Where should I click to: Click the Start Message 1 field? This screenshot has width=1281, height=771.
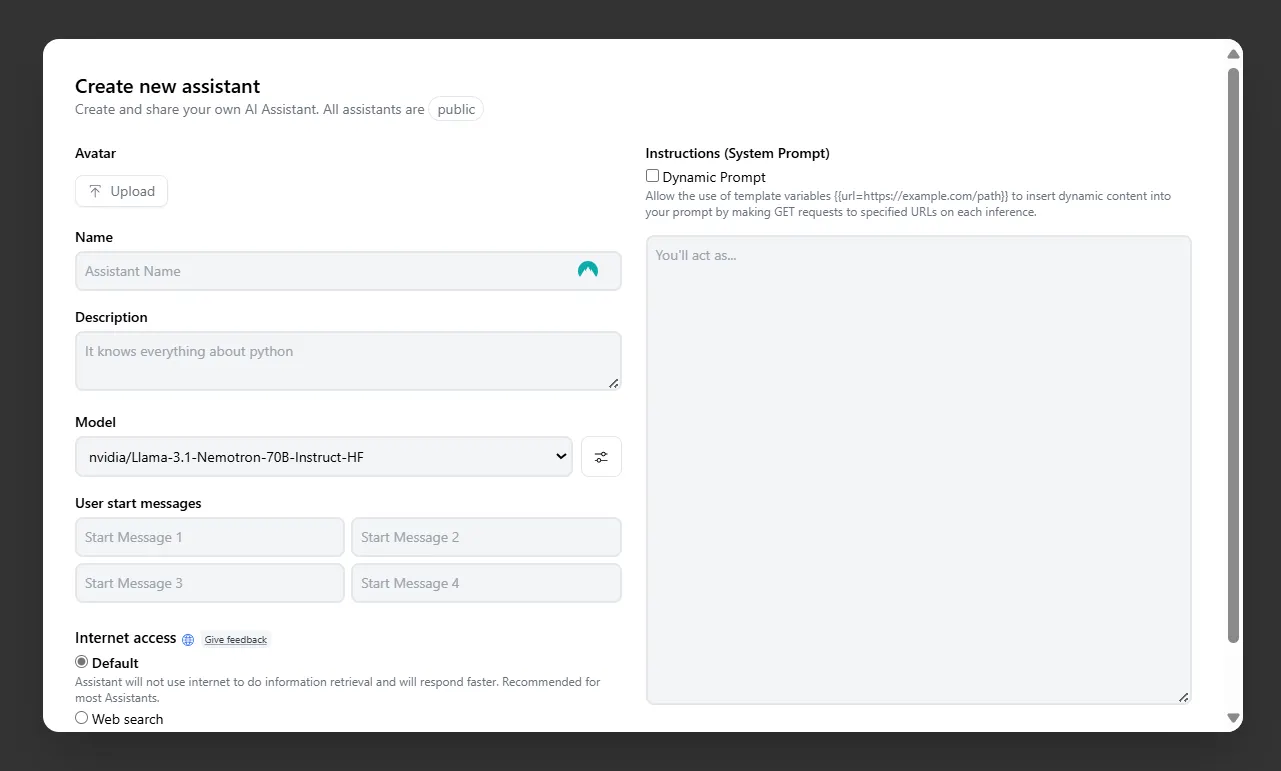pyautogui.click(x=209, y=537)
